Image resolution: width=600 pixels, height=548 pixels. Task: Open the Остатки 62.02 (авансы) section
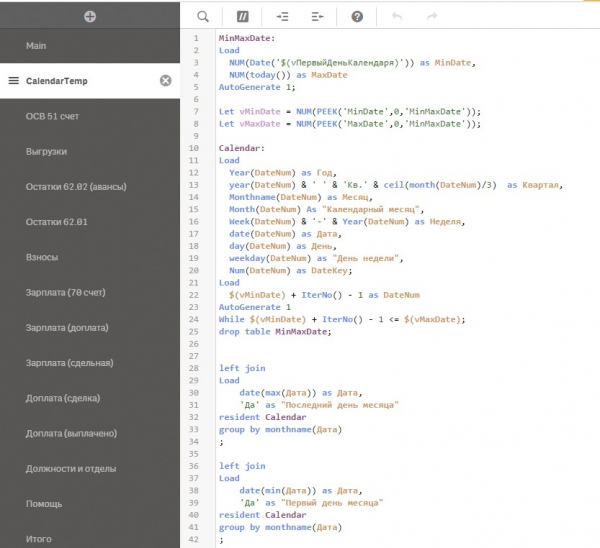76,187
